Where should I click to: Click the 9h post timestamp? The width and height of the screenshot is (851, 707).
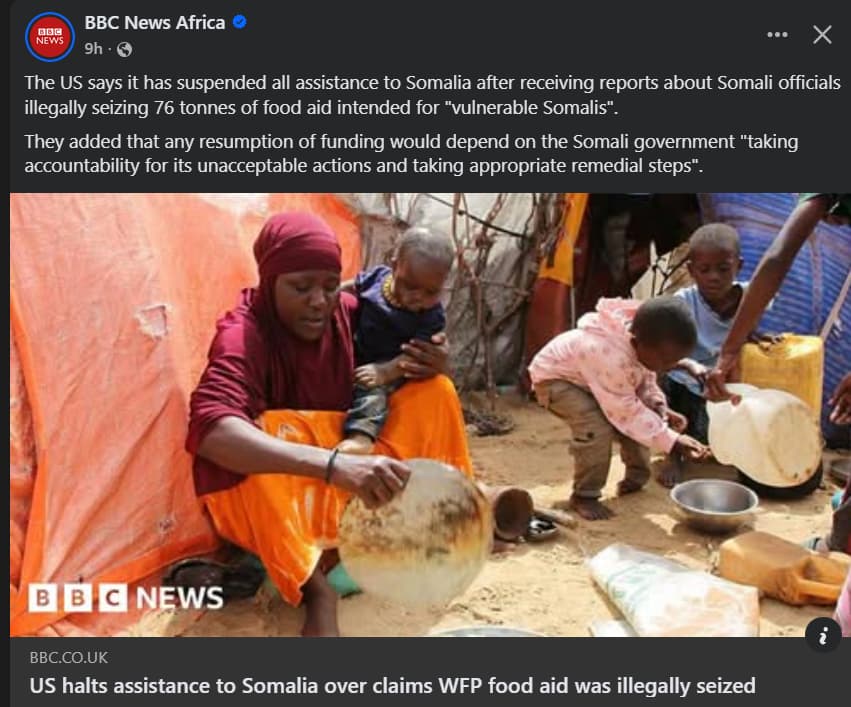[93, 49]
